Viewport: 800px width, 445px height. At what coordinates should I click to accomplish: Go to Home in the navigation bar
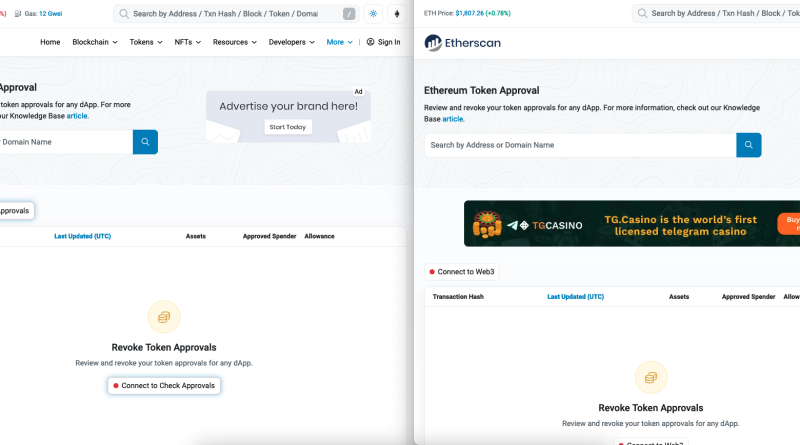50,42
